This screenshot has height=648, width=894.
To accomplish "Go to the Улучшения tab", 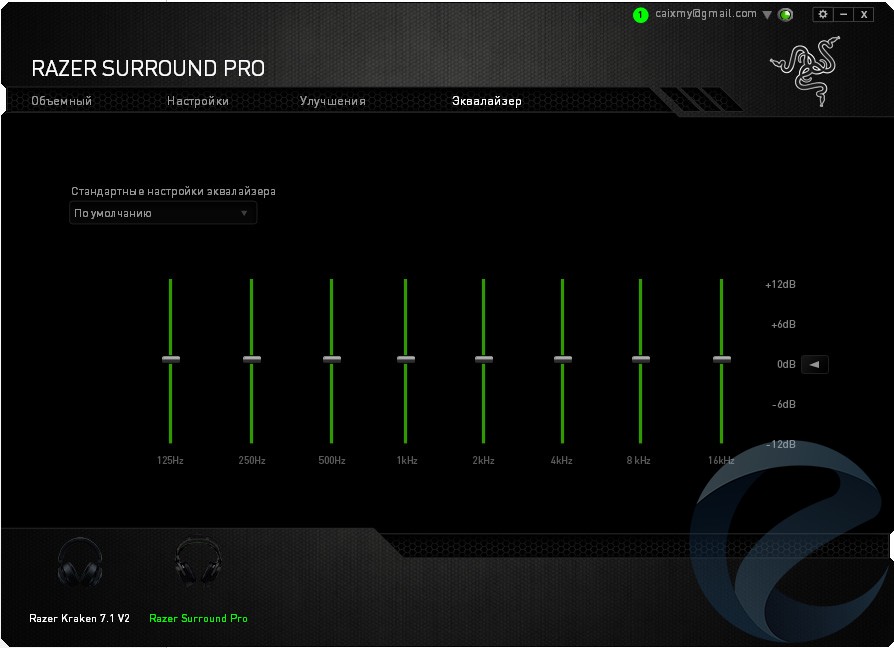I will point(332,101).
